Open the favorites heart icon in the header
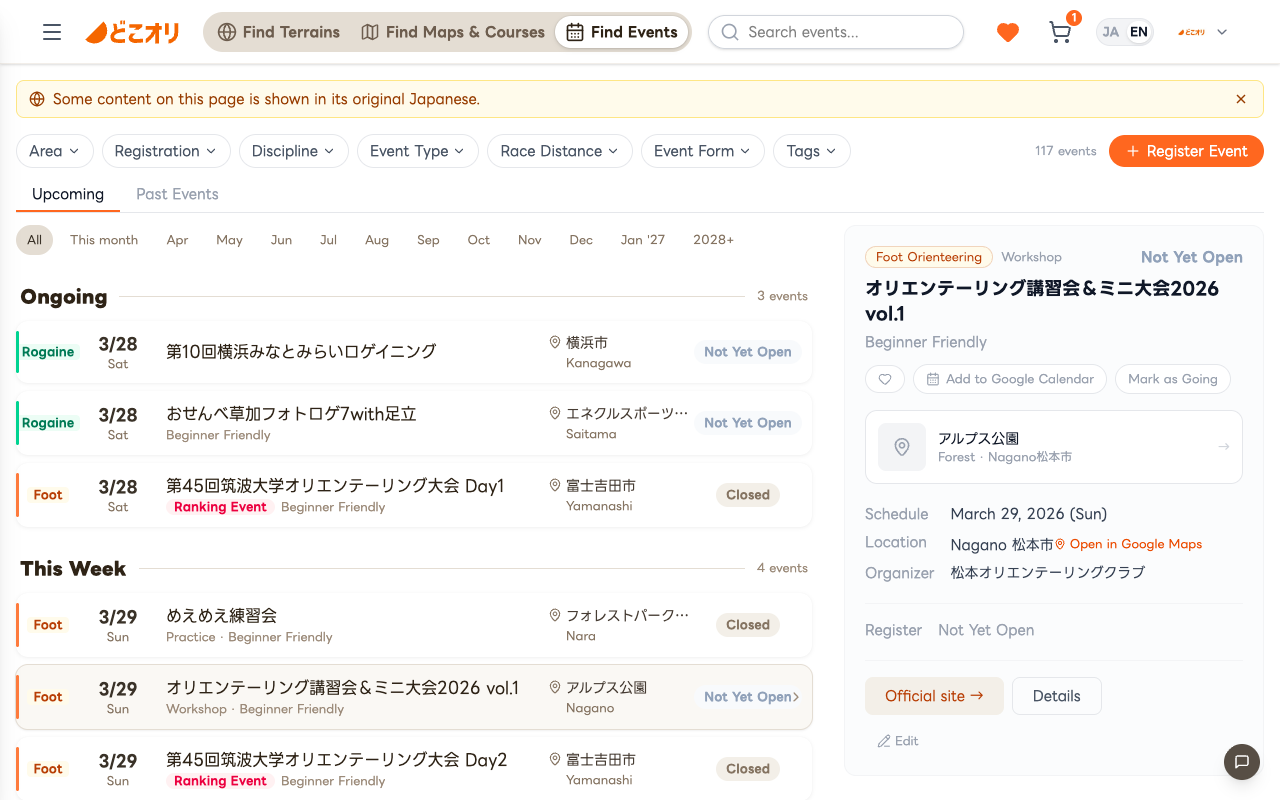1280x800 pixels. [x=1007, y=32]
